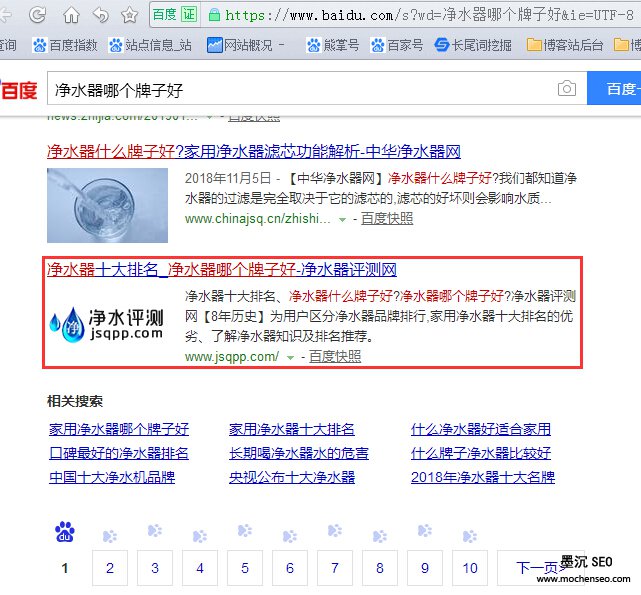
Task: Click 下一页 next page button
Action: coord(541,568)
